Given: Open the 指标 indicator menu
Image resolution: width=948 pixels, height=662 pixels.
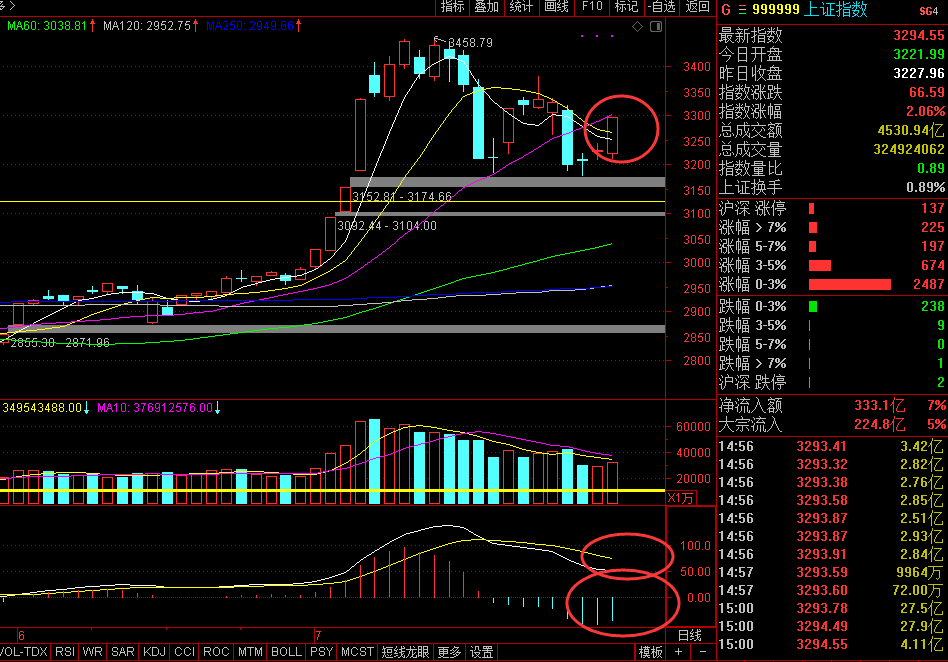Looking at the screenshot, I should coord(452,7).
